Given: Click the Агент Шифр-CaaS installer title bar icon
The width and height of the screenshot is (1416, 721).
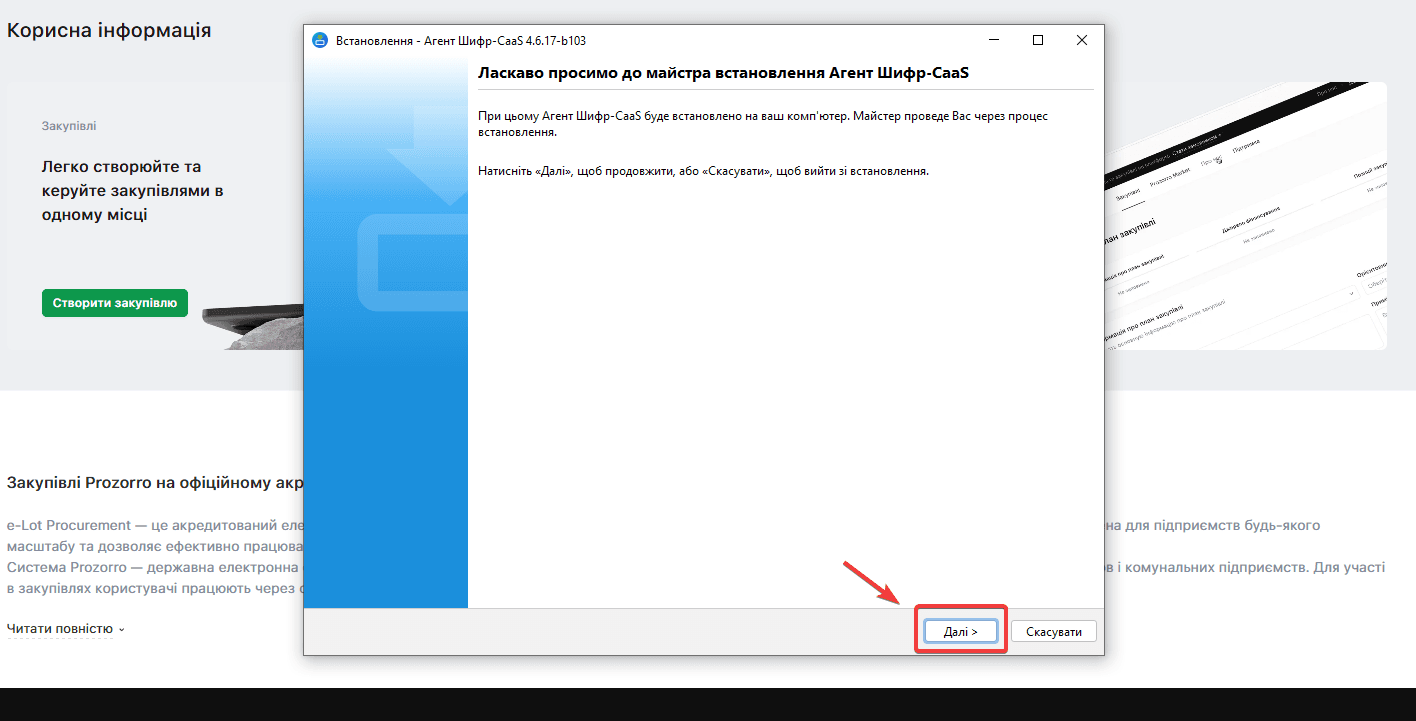Looking at the screenshot, I should pos(320,40).
